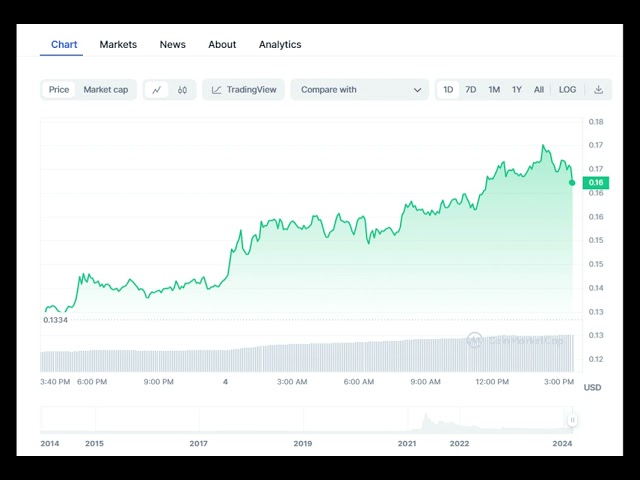Select the 1D time range
The height and width of the screenshot is (480, 640).
coord(448,90)
